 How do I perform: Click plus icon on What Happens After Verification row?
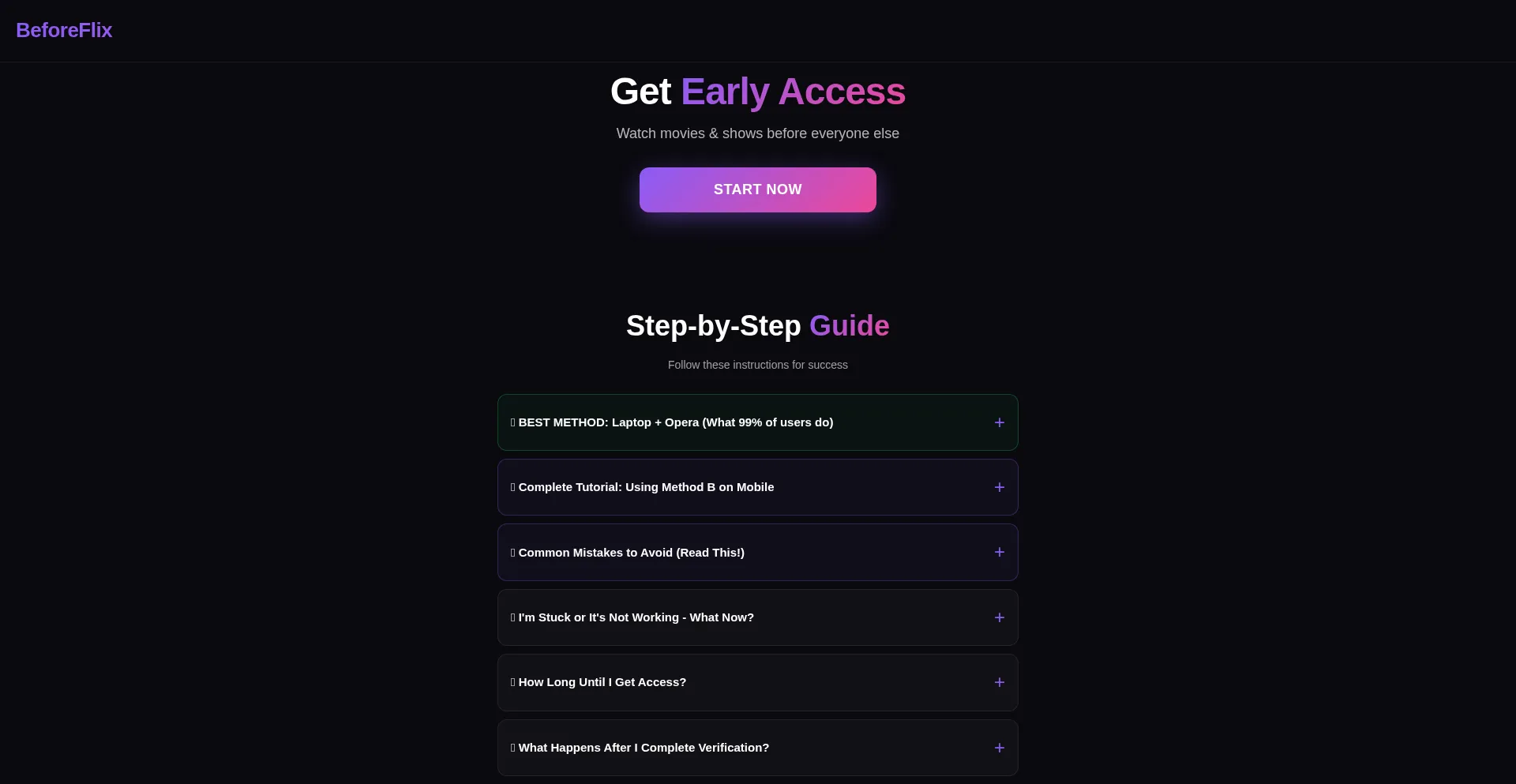pyautogui.click(x=999, y=748)
